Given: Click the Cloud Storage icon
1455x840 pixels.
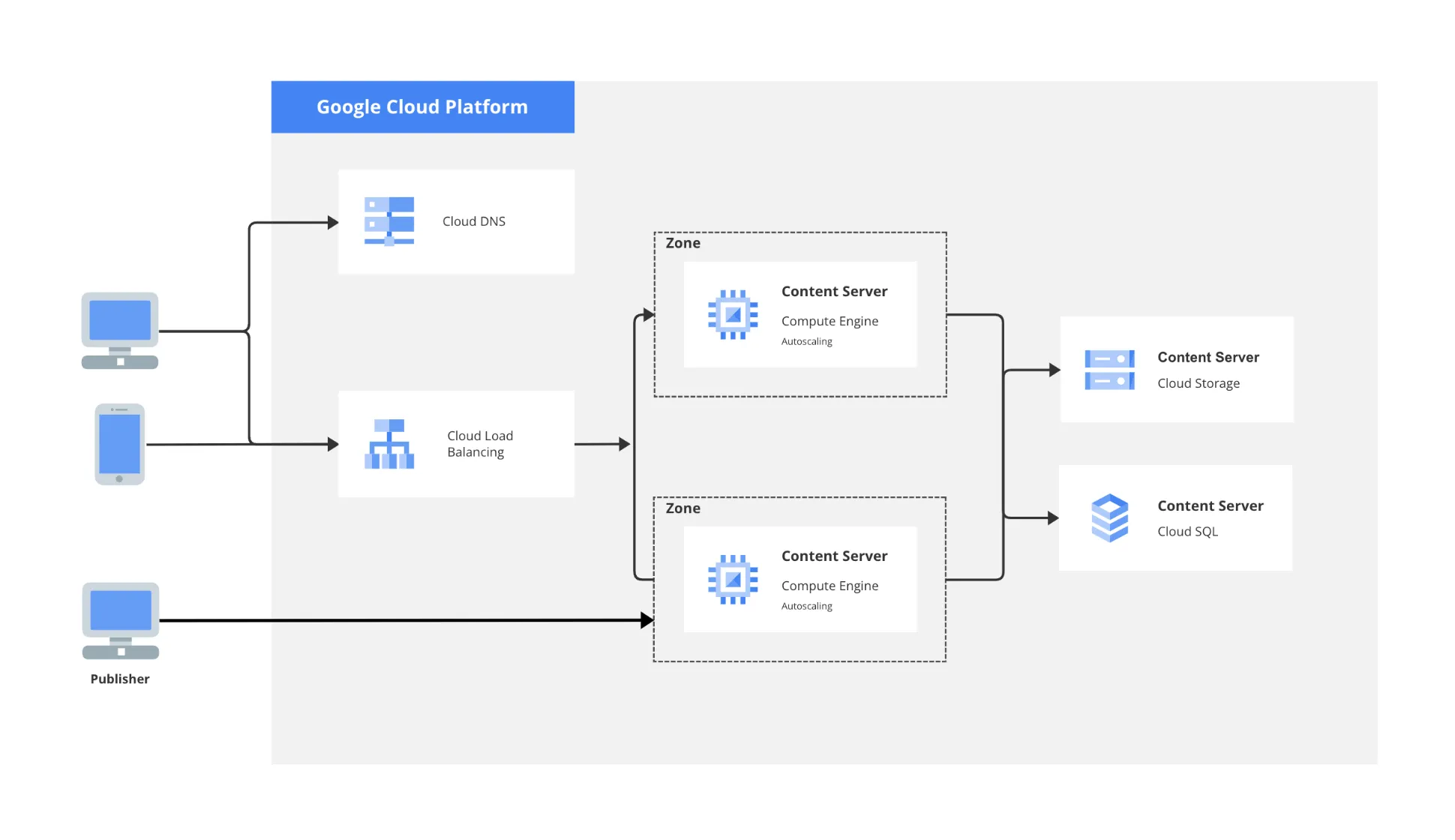Looking at the screenshot, I should (x=1109, y=370).
